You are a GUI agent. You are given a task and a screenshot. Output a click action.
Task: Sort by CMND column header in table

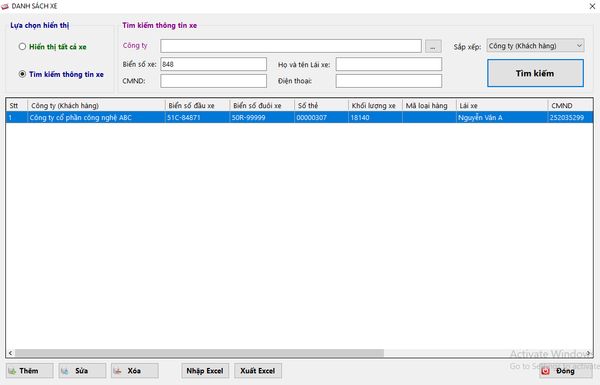tap(570, 106)
